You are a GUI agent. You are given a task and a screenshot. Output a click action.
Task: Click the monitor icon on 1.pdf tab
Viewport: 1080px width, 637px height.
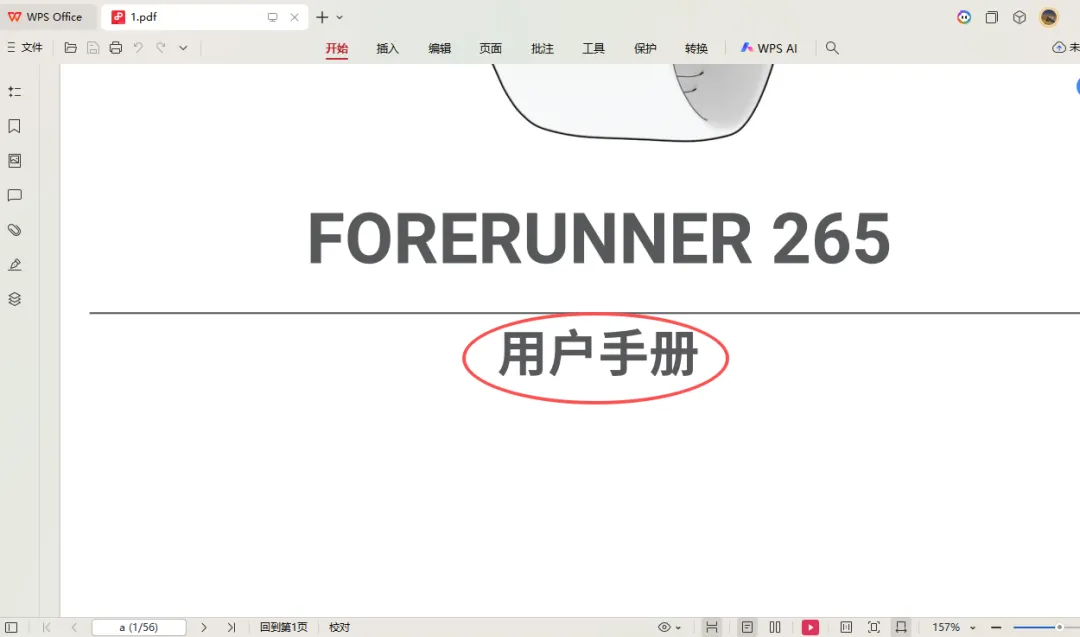(273, 17)
